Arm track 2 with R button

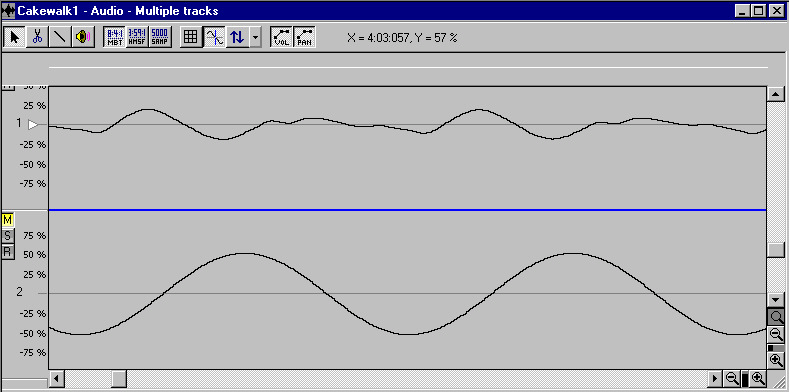pos(8,251)
